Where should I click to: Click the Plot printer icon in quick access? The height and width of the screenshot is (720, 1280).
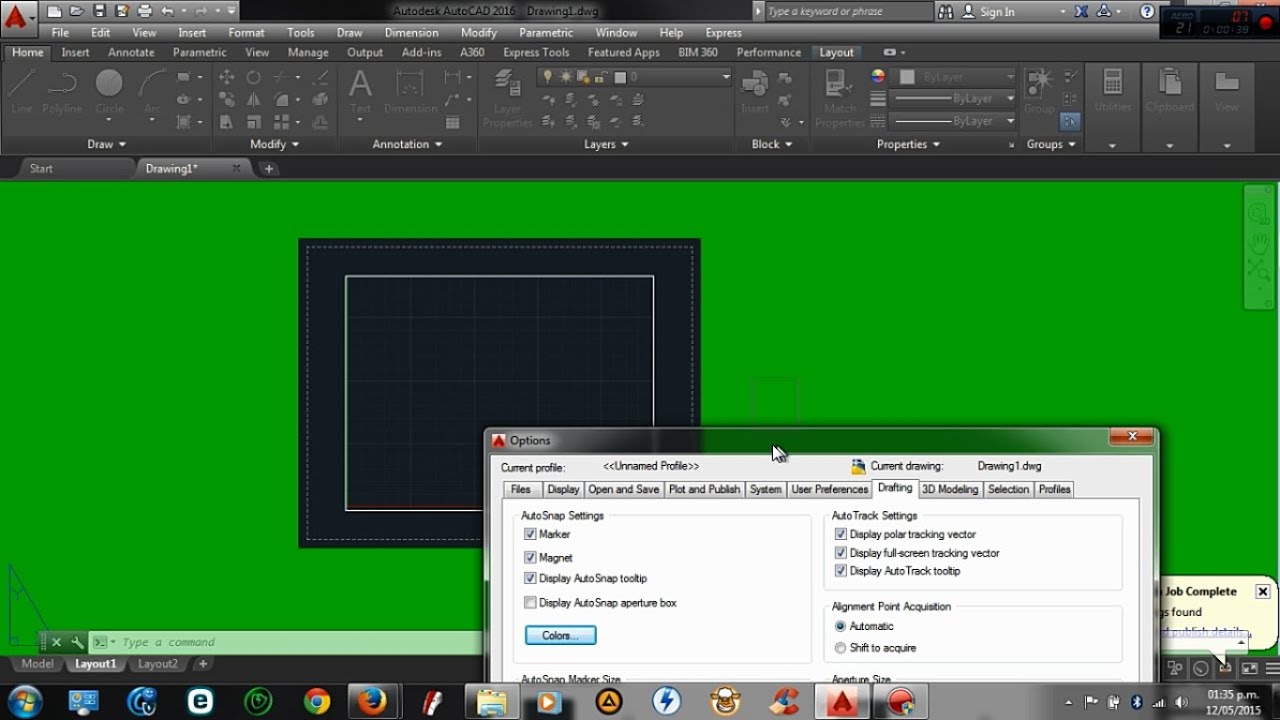pos(145,12)
